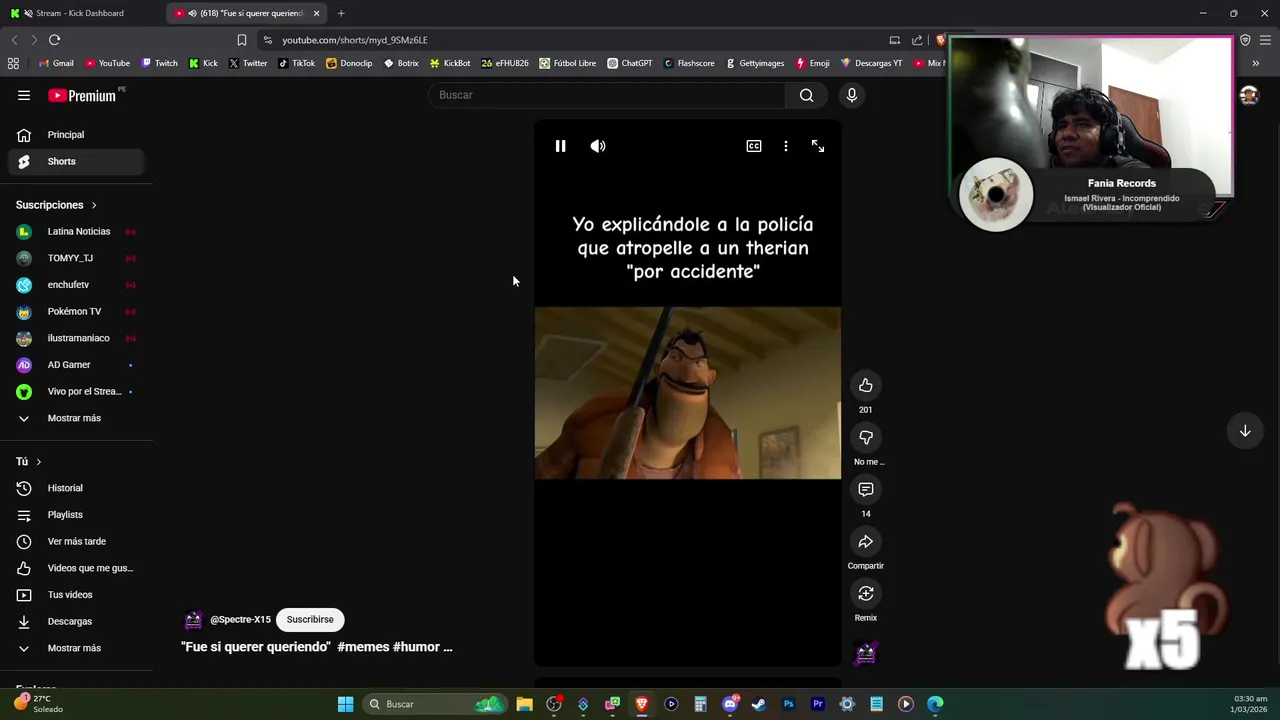Bookmark this page in address bar

click(241, 40)
